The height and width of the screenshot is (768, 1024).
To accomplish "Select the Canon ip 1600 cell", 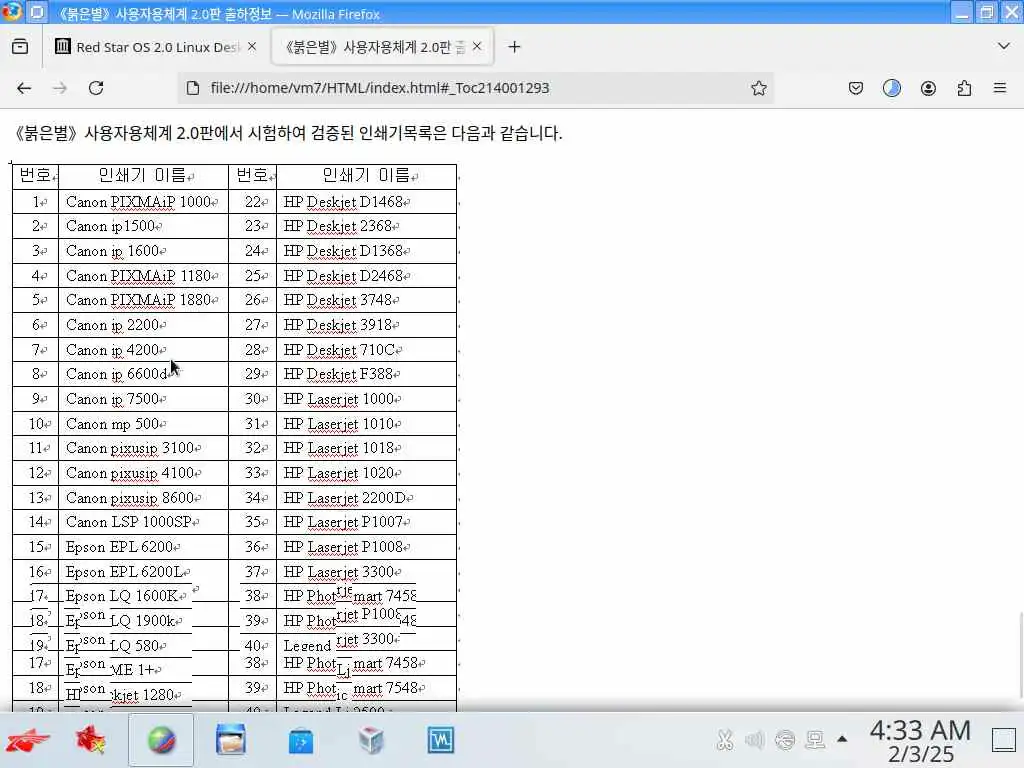I will (x=144, y=251).
